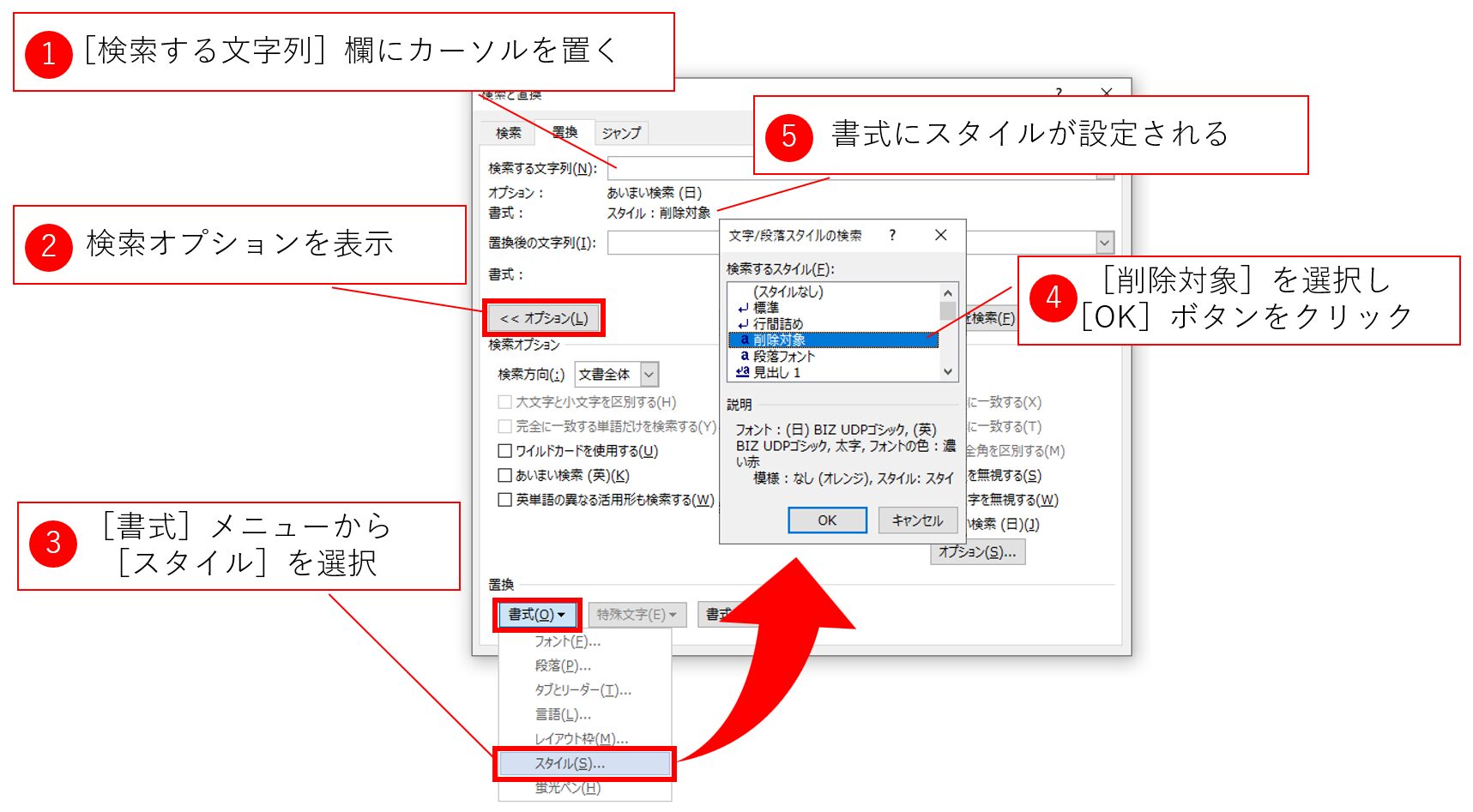The height and width of the screenshot is (812, 1473).
Task: Open the 書式(O) dropdown button
Action: pyautogui.click(x=537, y=615)
